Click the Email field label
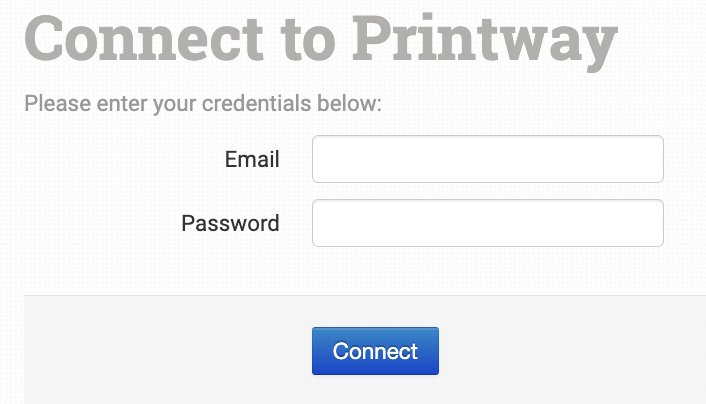Viewport: 706px width, 404px height. click(x=252, y=159)
